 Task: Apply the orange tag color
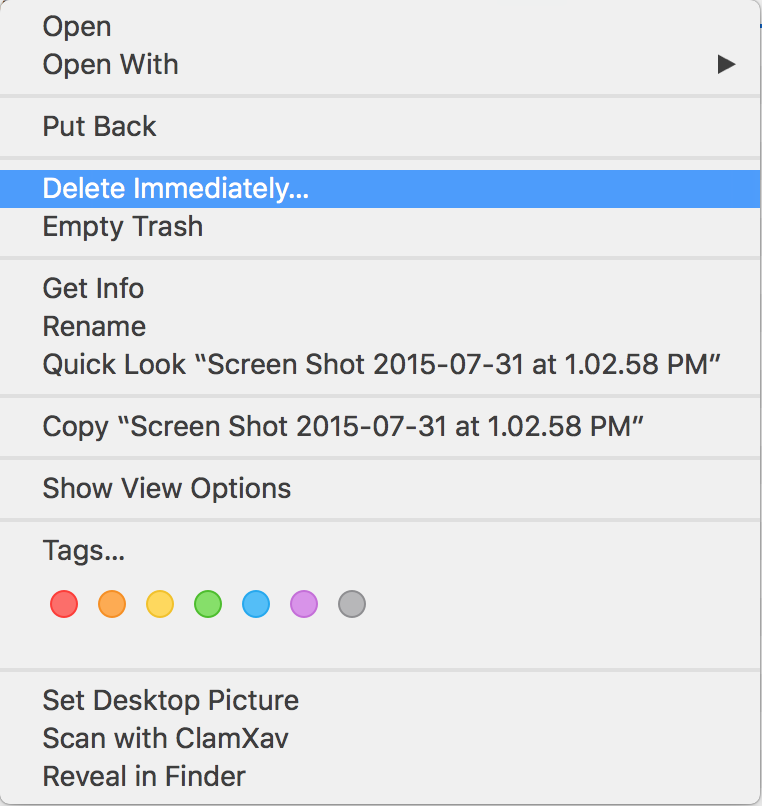[112, 604]
